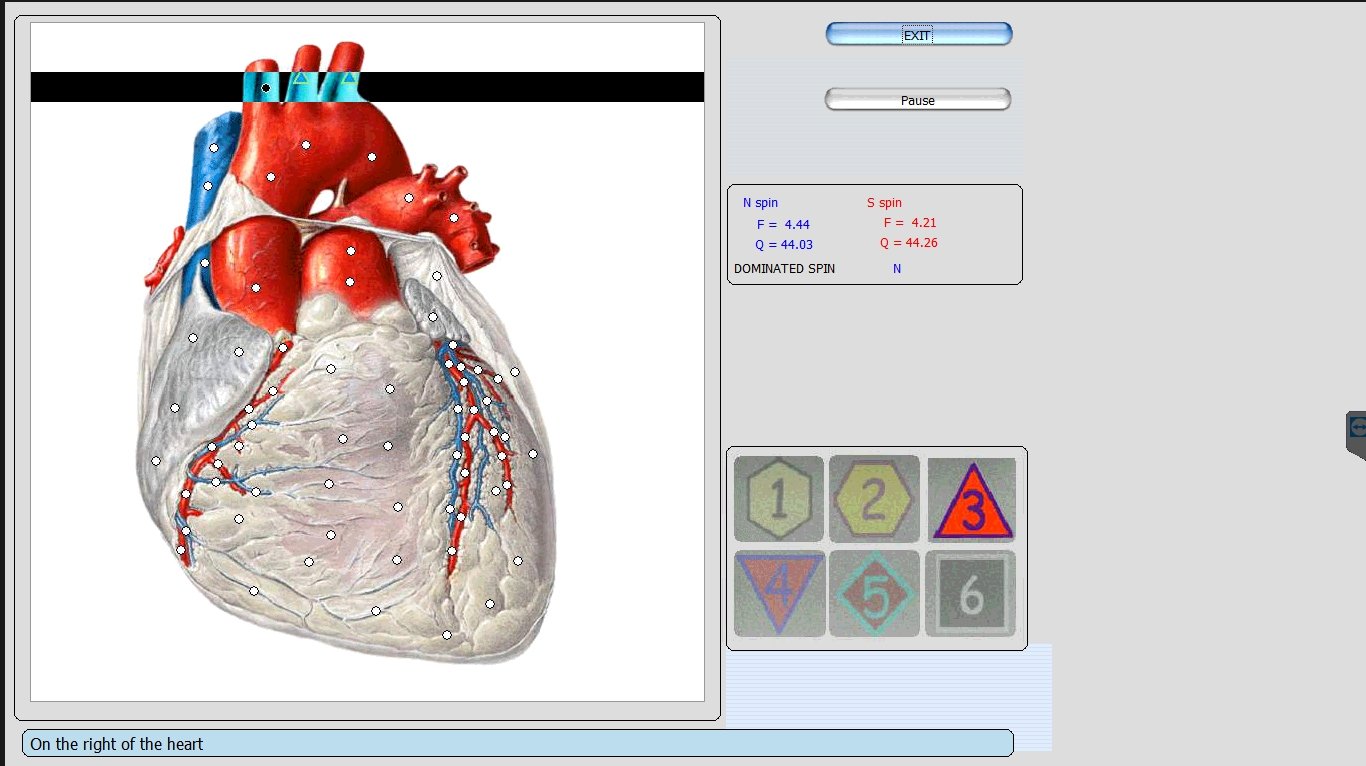Viewport: 1366px width, 766px height.
Task: Click the EXIT button
Action: (x=918, y=35)
